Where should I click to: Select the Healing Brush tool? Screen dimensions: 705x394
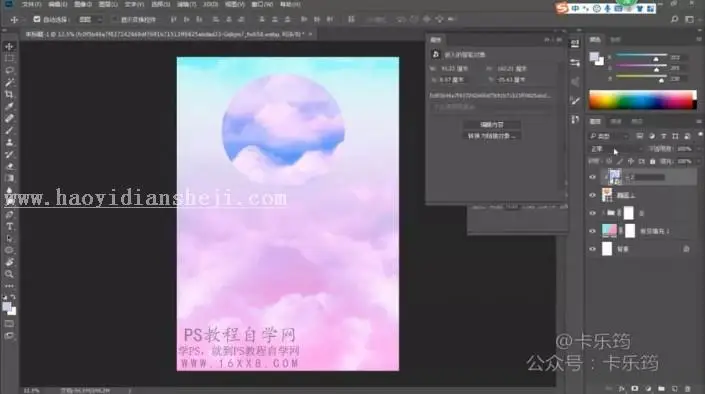[x=9, y=118]
